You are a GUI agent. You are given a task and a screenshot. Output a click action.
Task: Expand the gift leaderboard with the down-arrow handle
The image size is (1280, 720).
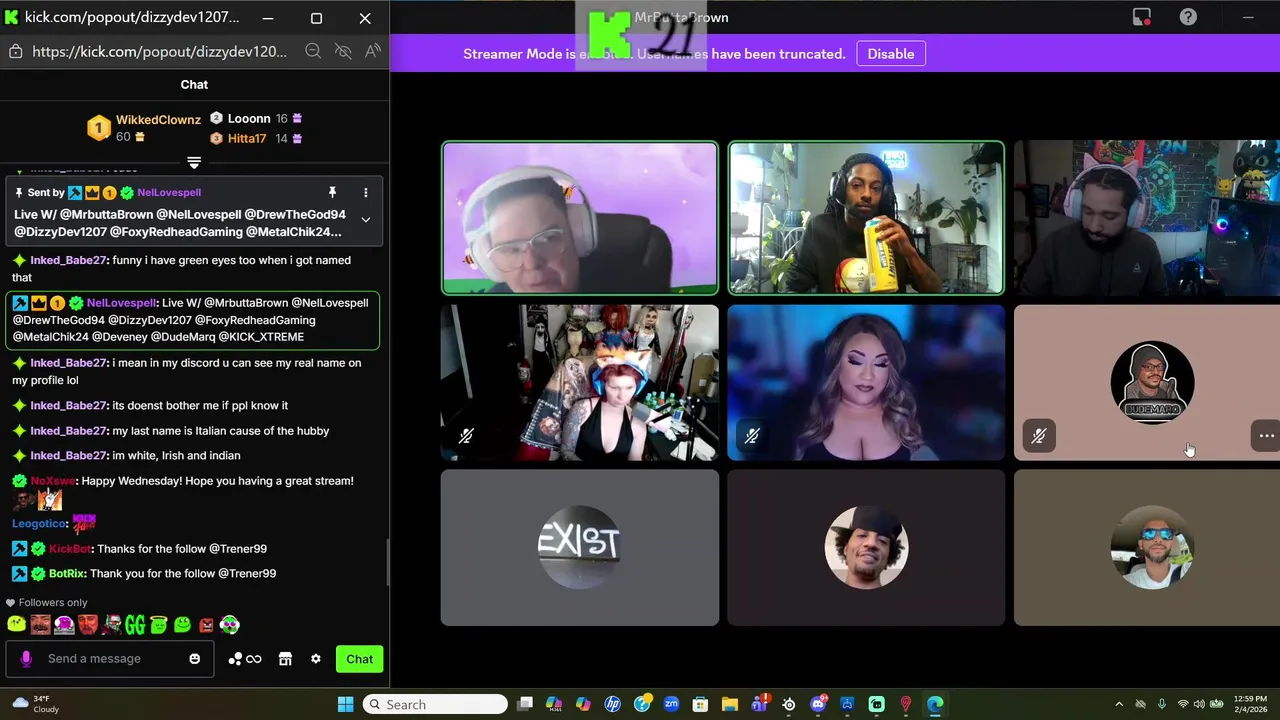coord(194,162)
